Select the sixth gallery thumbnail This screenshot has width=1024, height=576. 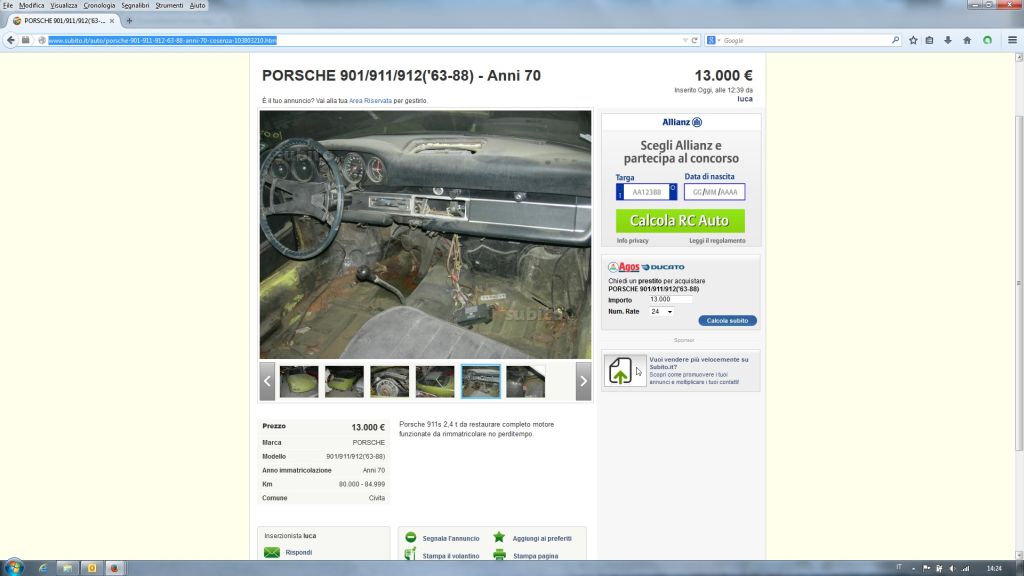(526, 381)
